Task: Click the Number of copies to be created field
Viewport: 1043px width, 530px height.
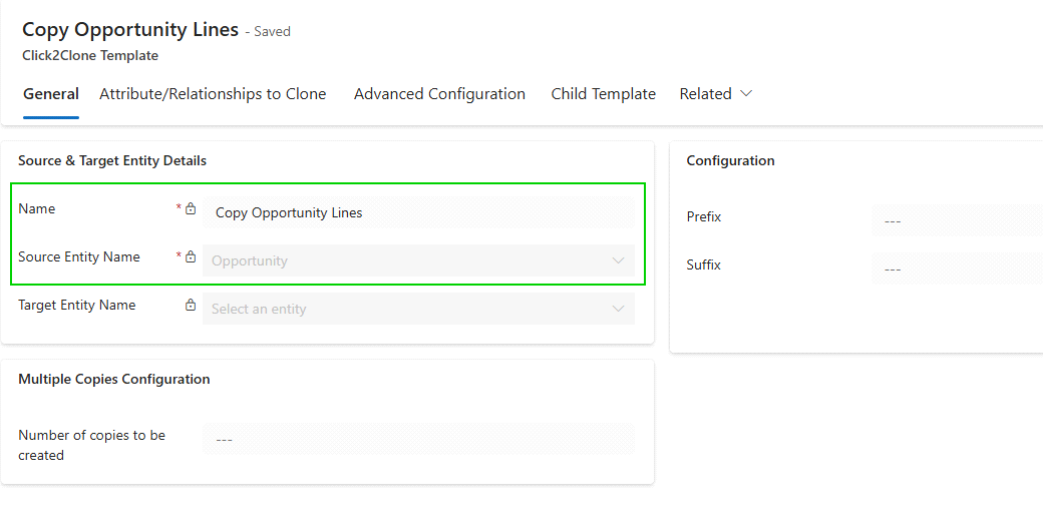Action: coord(418,439)
